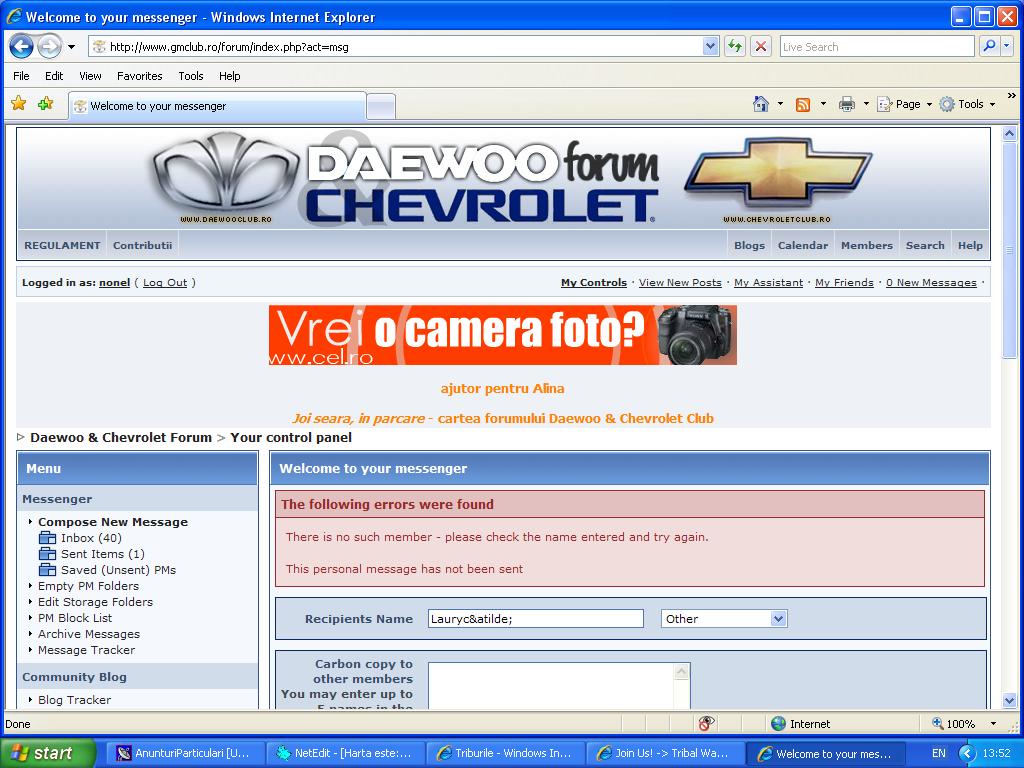Click the Recipients Name text field
The width and height of the screenshot is (1024, 768).
click(536, 618)
